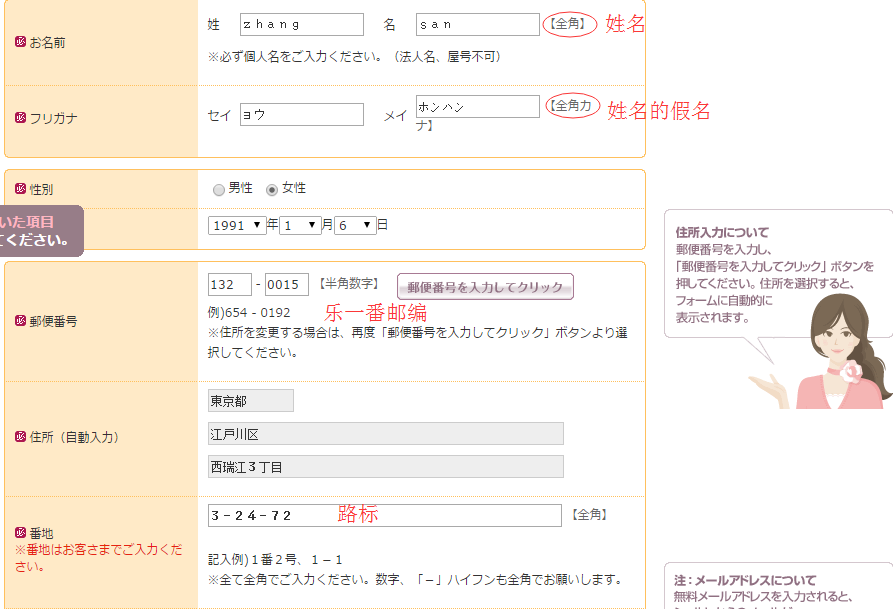
Task: Click the required badge beside 郵便番号
Action: [20, 321]
